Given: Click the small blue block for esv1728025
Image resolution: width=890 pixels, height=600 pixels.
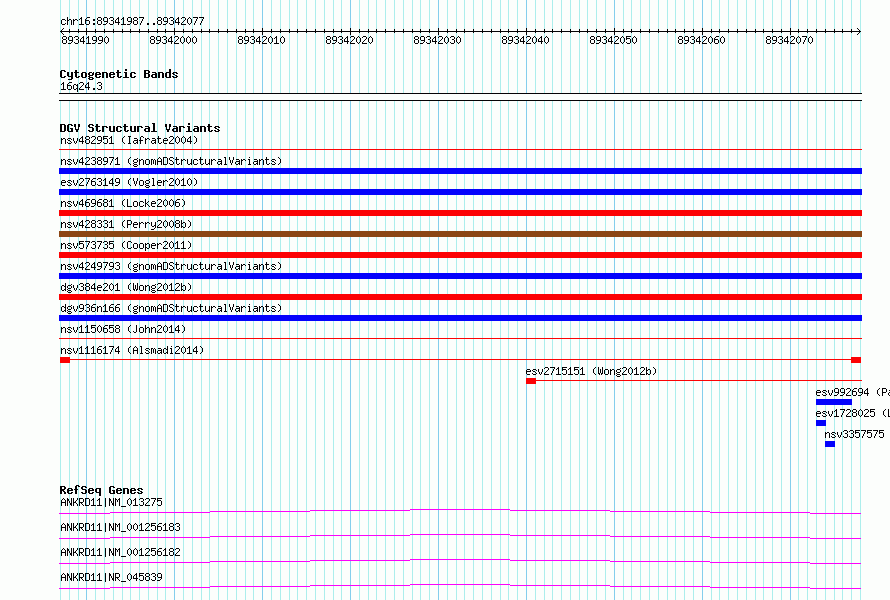Looking at the screenshot, I should pyautogui.click(x=821, y=423).
